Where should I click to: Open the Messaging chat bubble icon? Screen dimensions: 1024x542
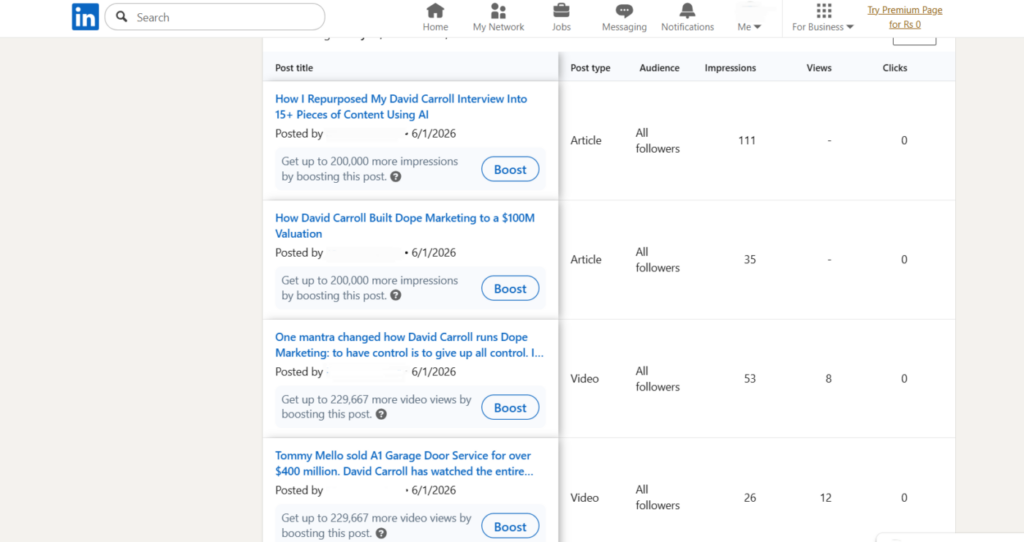click(x=624, y=11)
